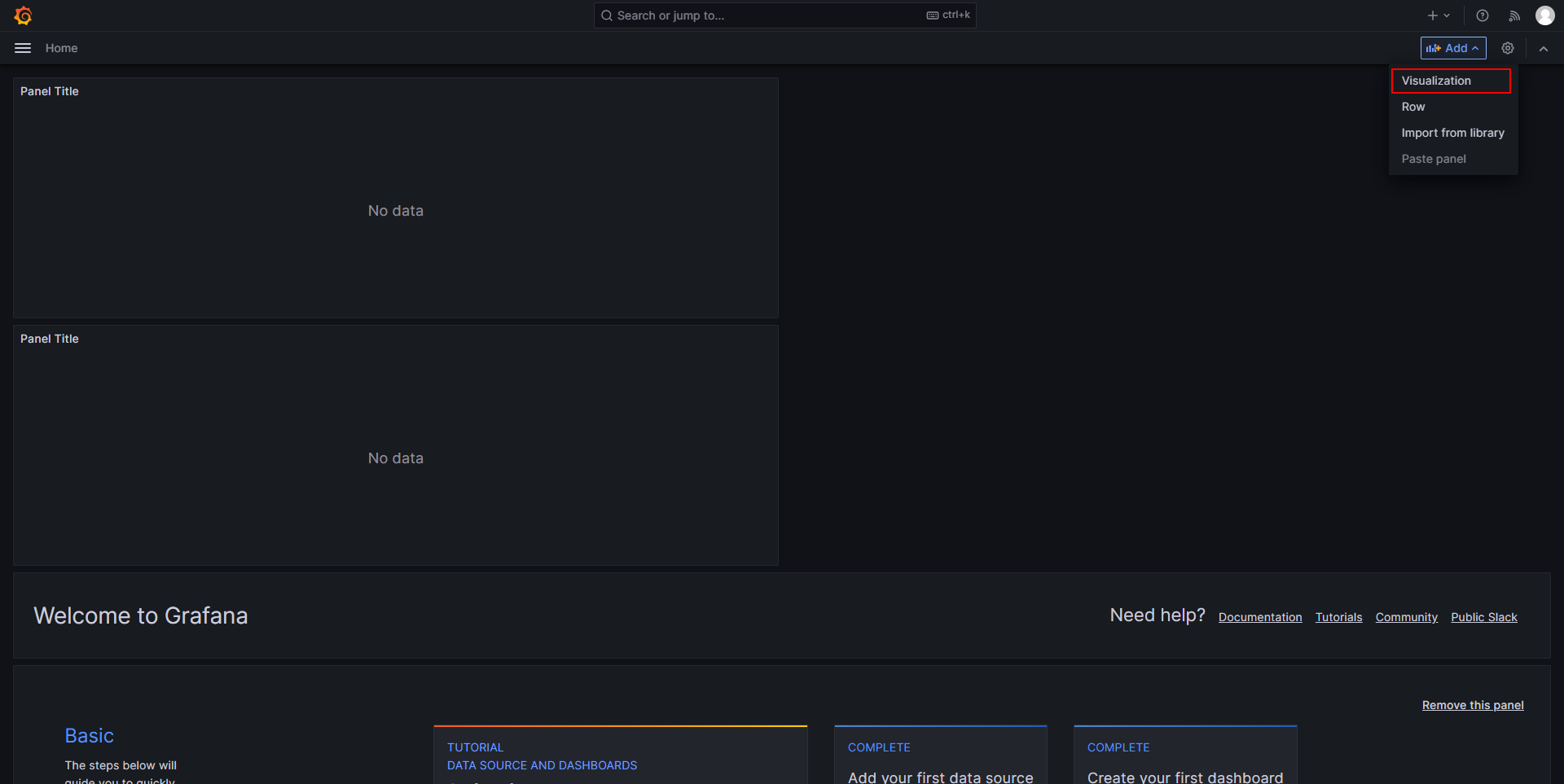Click the Home breadcrumb
Screen dimensions: 1564x784
point(62,48)
